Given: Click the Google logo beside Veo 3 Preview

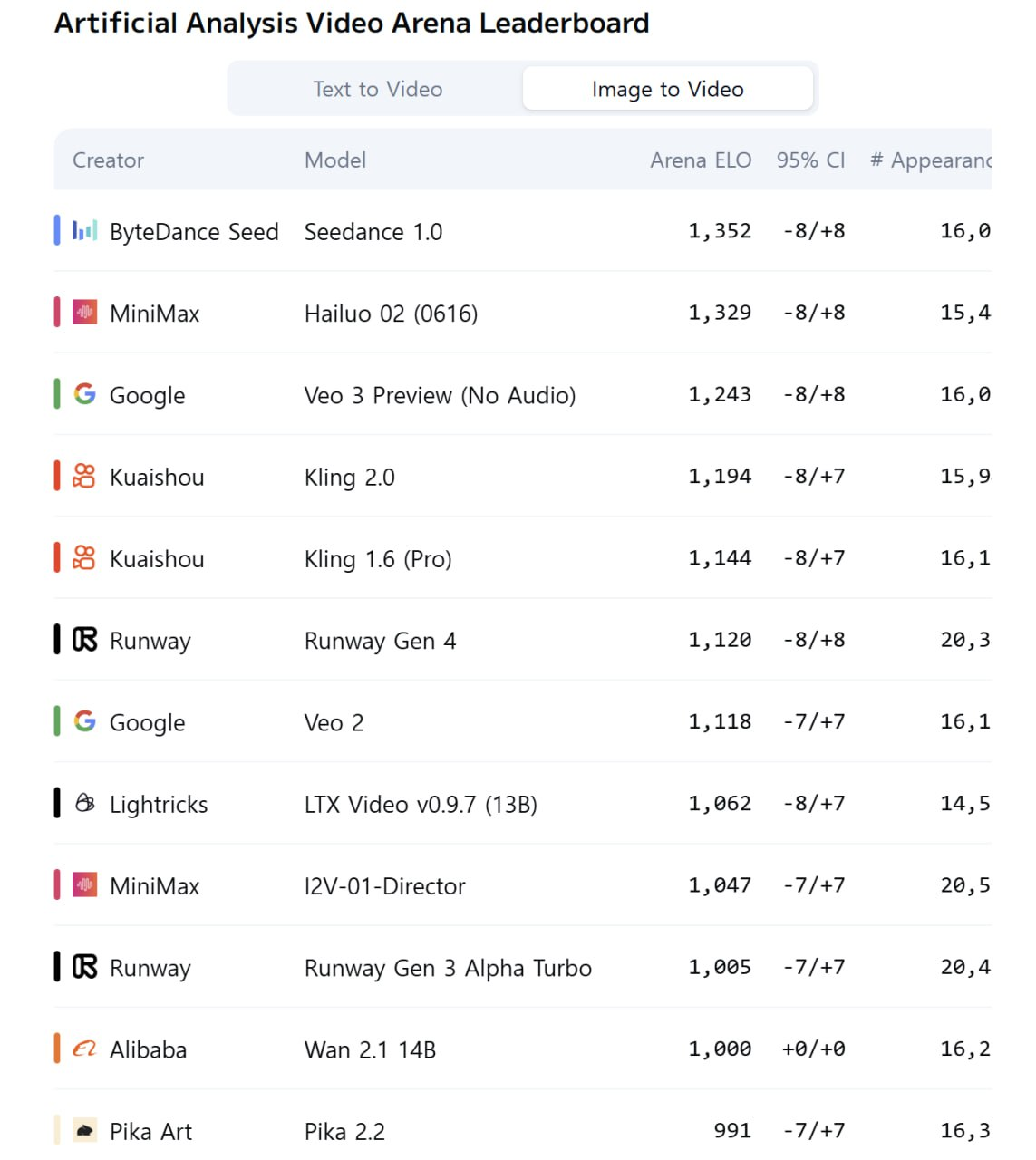Looking at the screenshot, I should tap(84, 394).
